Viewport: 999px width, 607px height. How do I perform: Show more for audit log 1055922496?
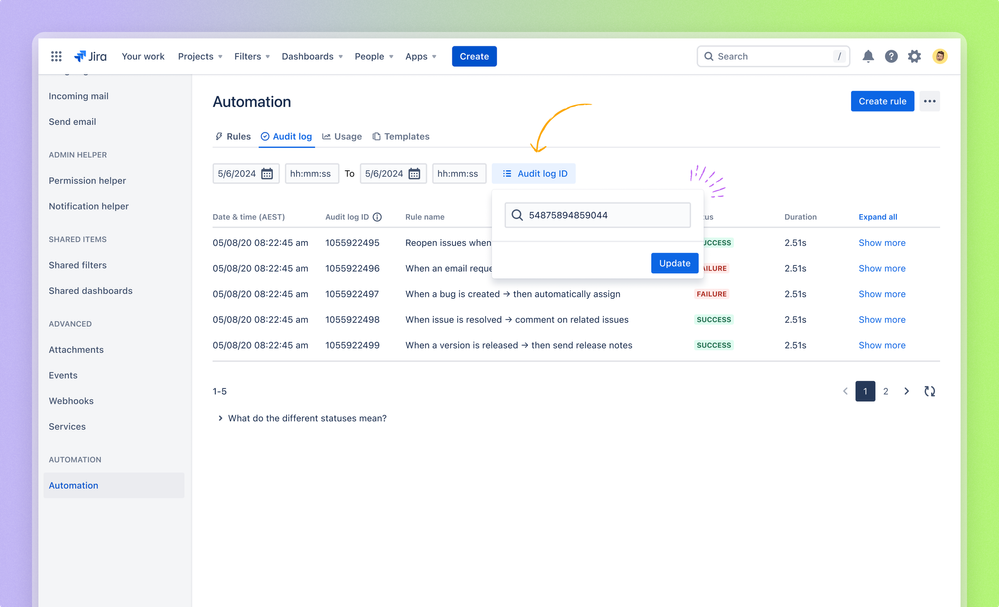click(x=882, y=268)
